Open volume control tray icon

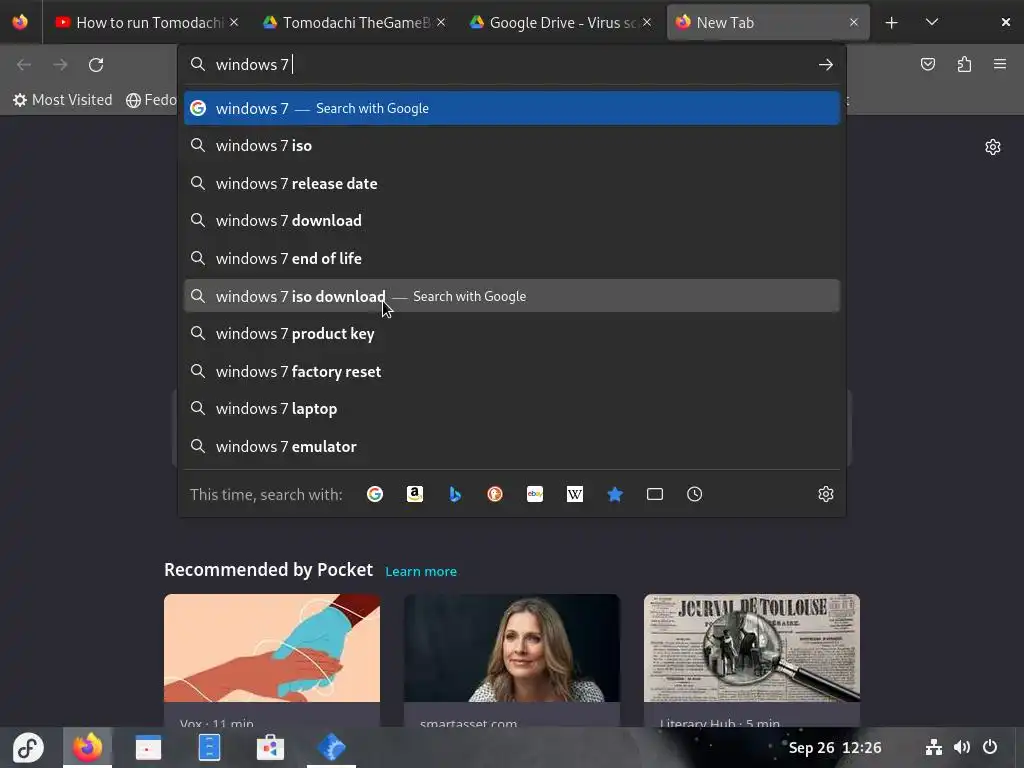961,747
